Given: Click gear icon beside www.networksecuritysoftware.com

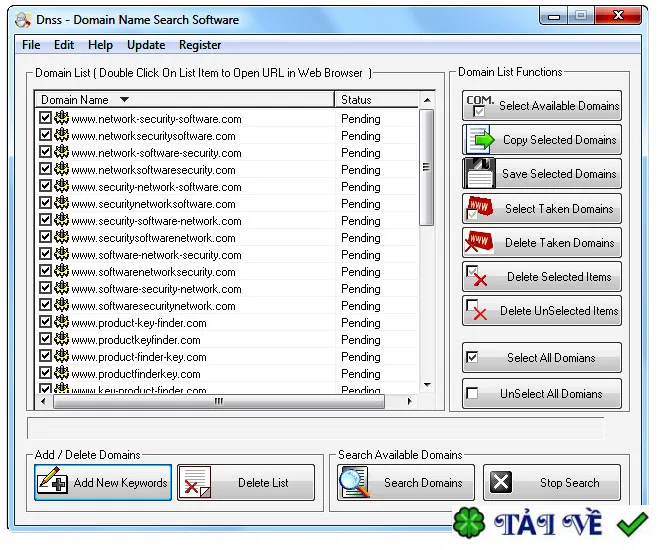Looking at the screenshot, I should (61, 135).
